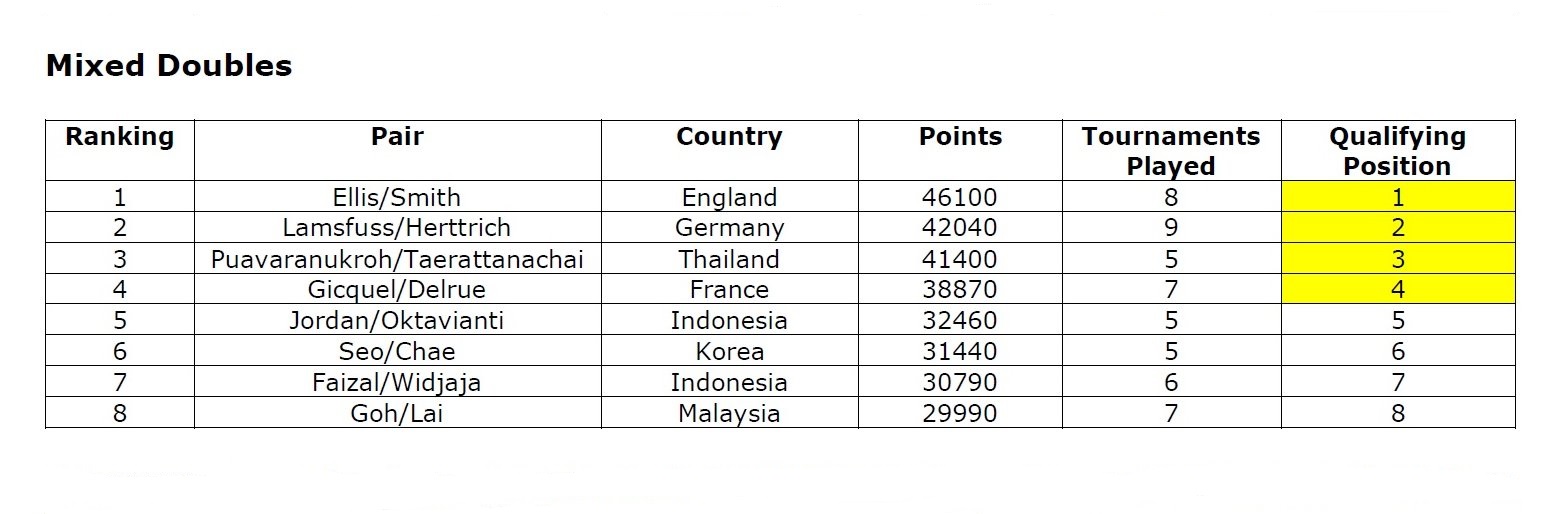Click the Points column header
This screenshot has height=514, width=1543.
point(960,137)
